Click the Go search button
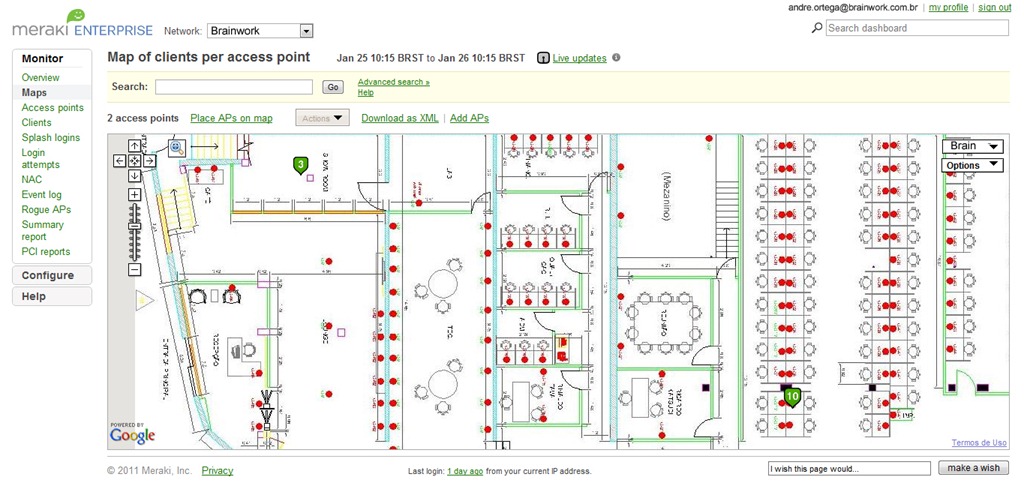 333,87
